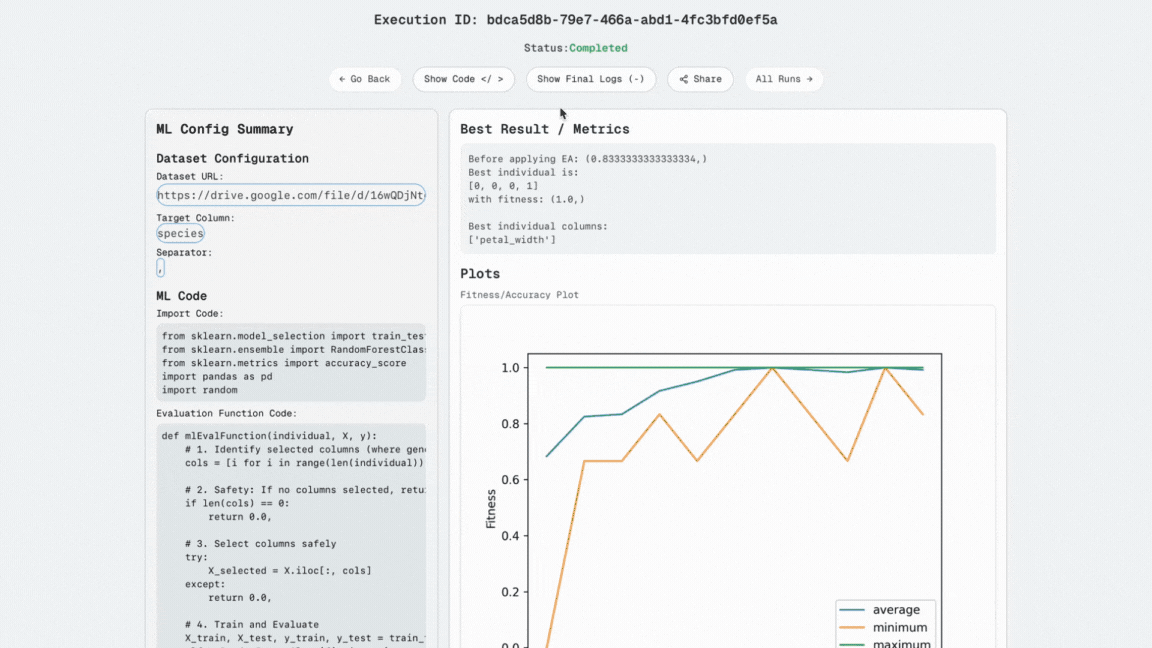
Task: Click the </> icon on Show Code button
Action: [493, 78]
